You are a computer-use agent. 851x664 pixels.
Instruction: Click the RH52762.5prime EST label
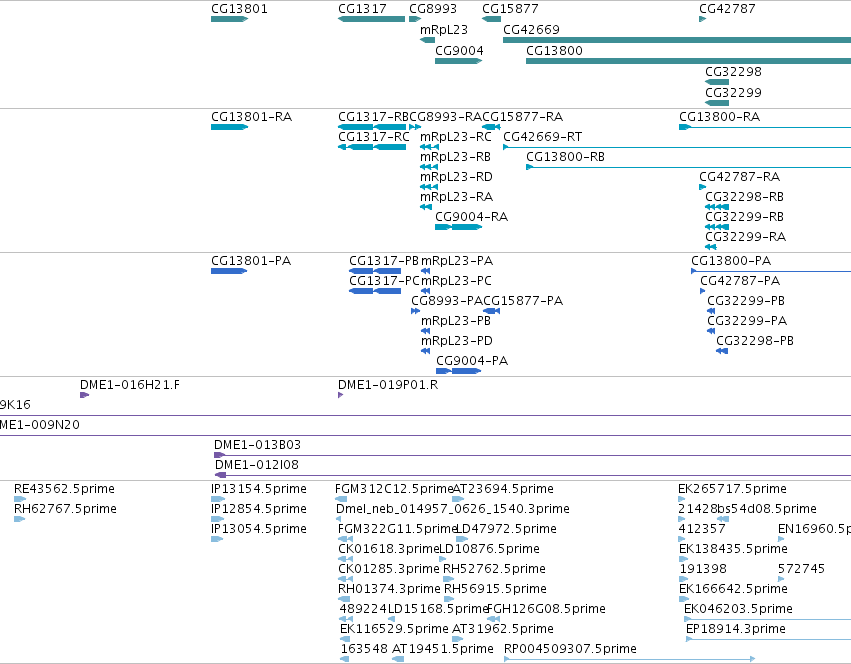click(494, 569)
